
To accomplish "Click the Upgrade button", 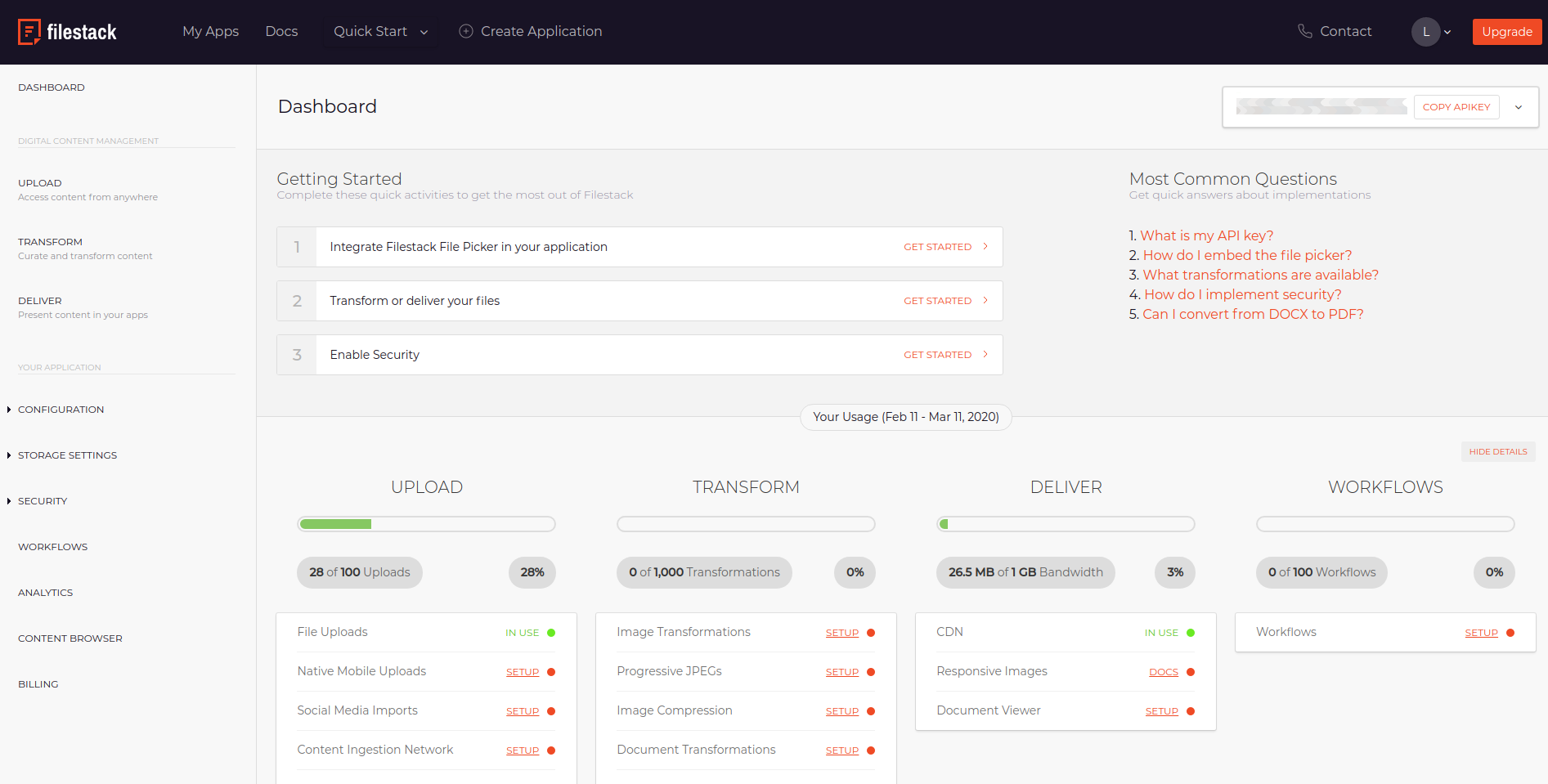I will (x=1507, y=32).
